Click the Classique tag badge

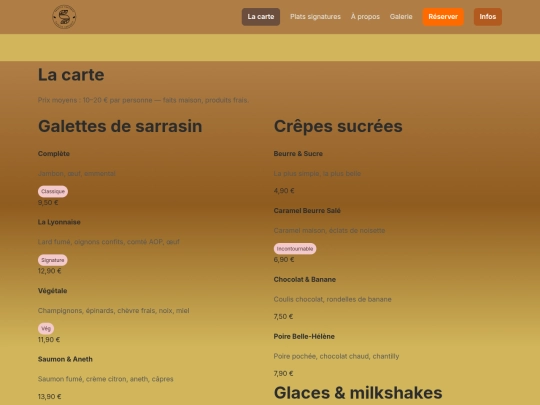coord(53,191)
